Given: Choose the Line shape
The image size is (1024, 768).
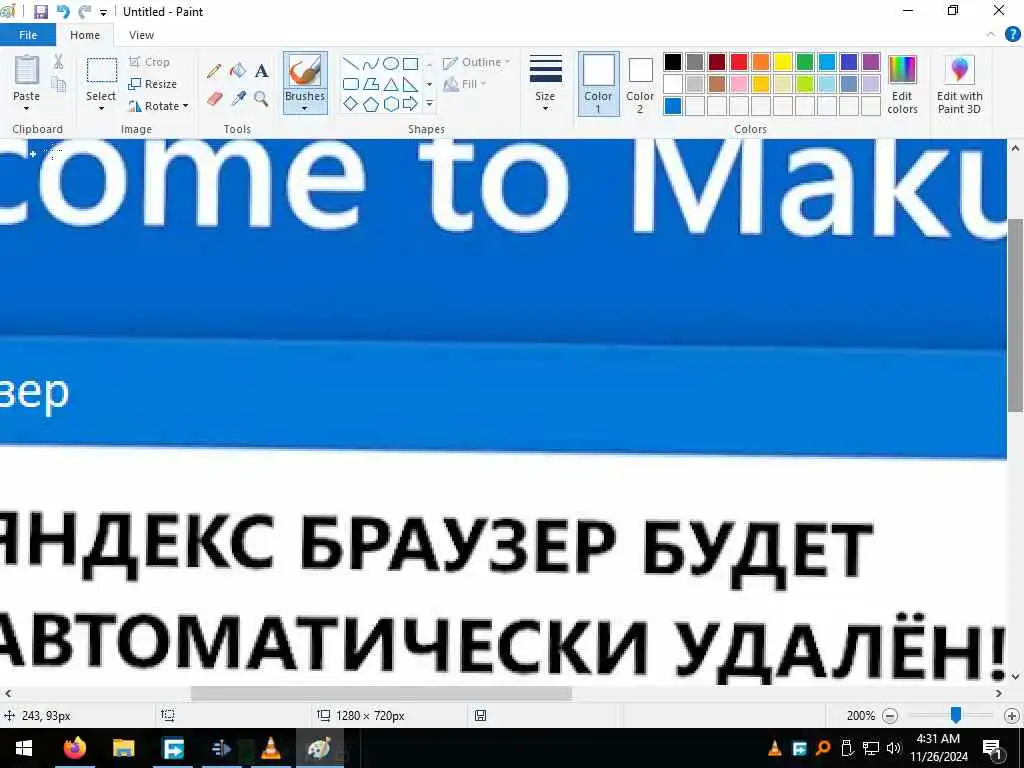Looking at the screenshot, I should click(351, 63).
